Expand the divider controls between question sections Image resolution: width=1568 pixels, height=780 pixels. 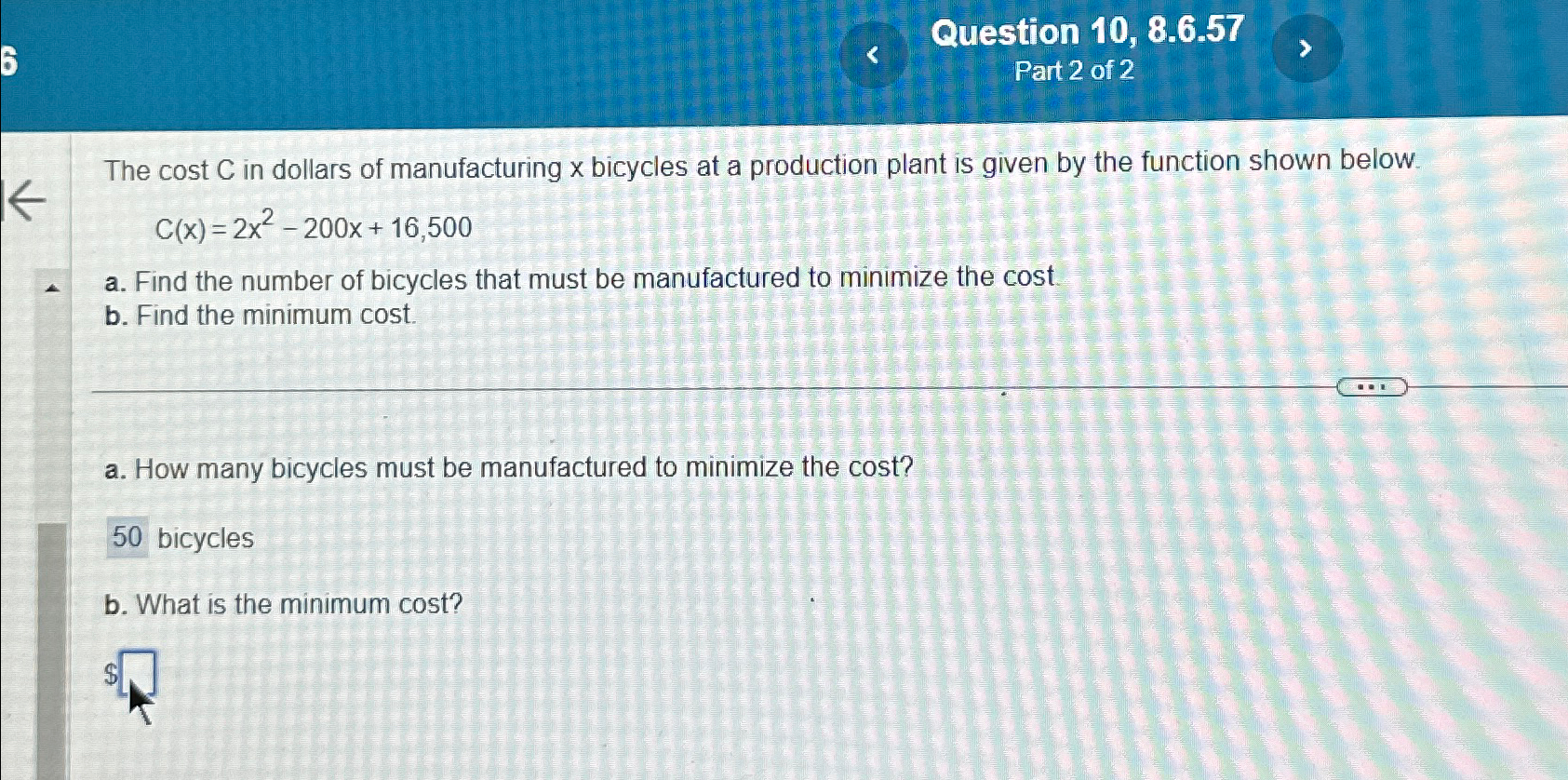(1373, 388)
